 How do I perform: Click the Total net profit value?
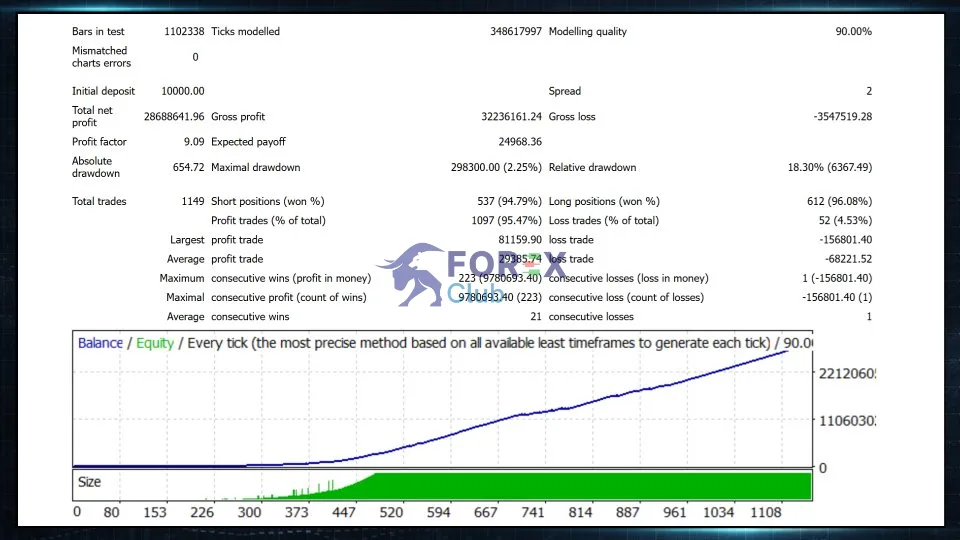(x=174, y=116)
